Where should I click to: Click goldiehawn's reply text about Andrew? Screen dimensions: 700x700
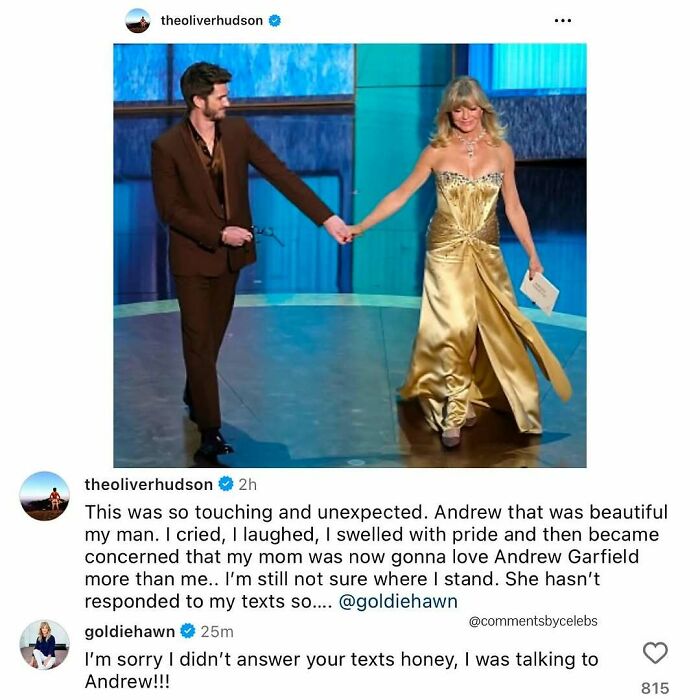342,671
